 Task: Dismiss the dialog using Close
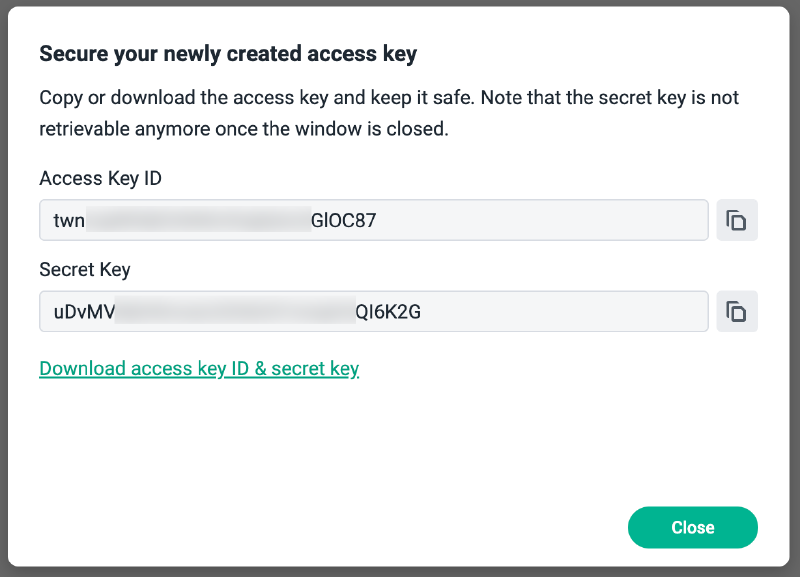point(692,527)
